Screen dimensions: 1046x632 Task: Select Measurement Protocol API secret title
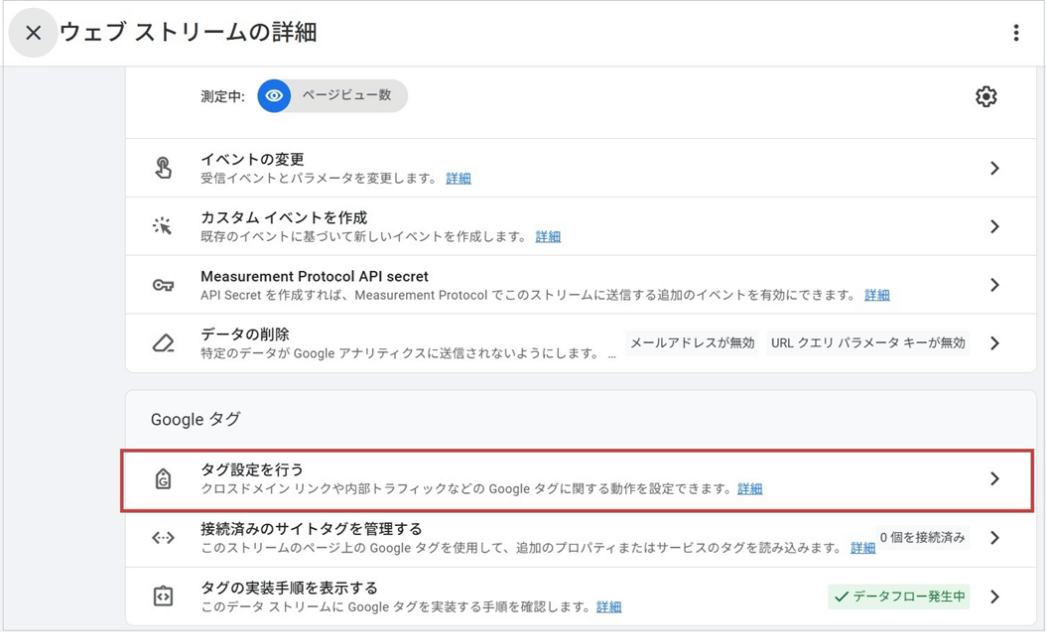(x=314, y=276)
